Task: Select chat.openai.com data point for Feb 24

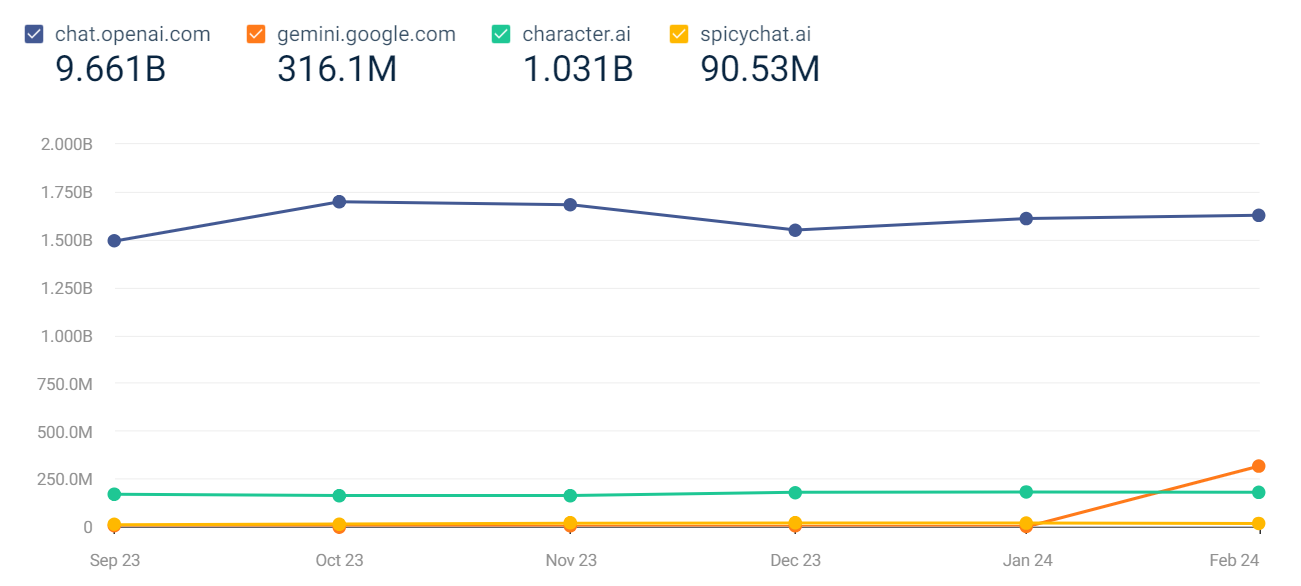Action: (x=1259, y=215)
